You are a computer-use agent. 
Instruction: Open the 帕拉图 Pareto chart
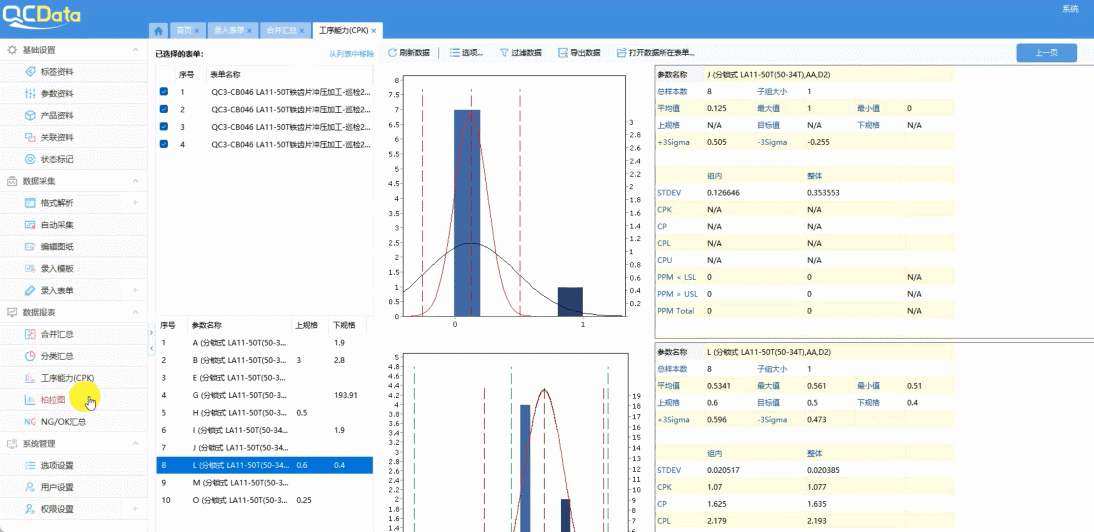point(52,400)
